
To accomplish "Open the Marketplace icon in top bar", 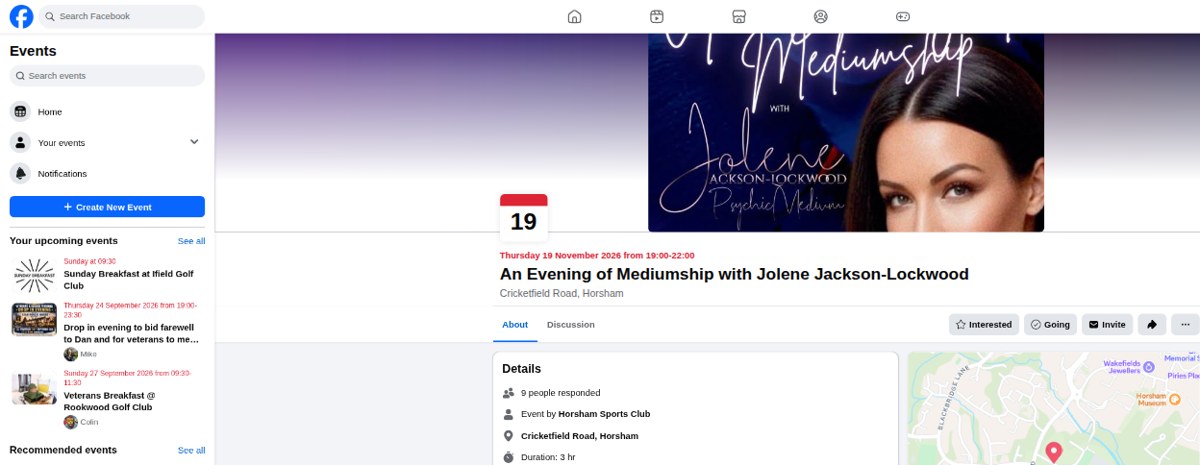I will [x=738, y=16].
